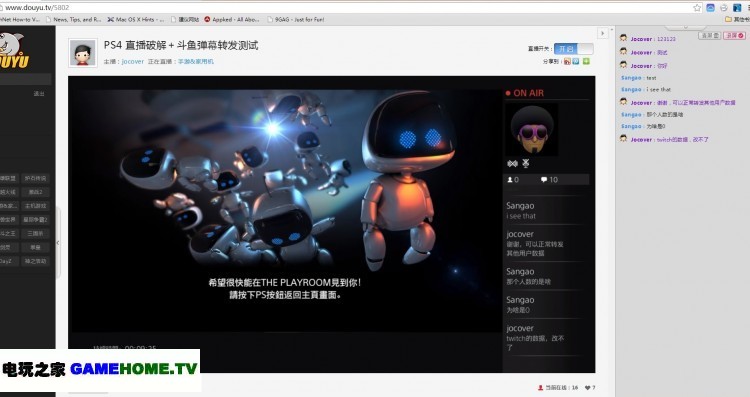The width and height of the screenshot is (750, 397).
Task: Toggle the pink 滚屏 chat scroll button
Action: click(734, 36)
